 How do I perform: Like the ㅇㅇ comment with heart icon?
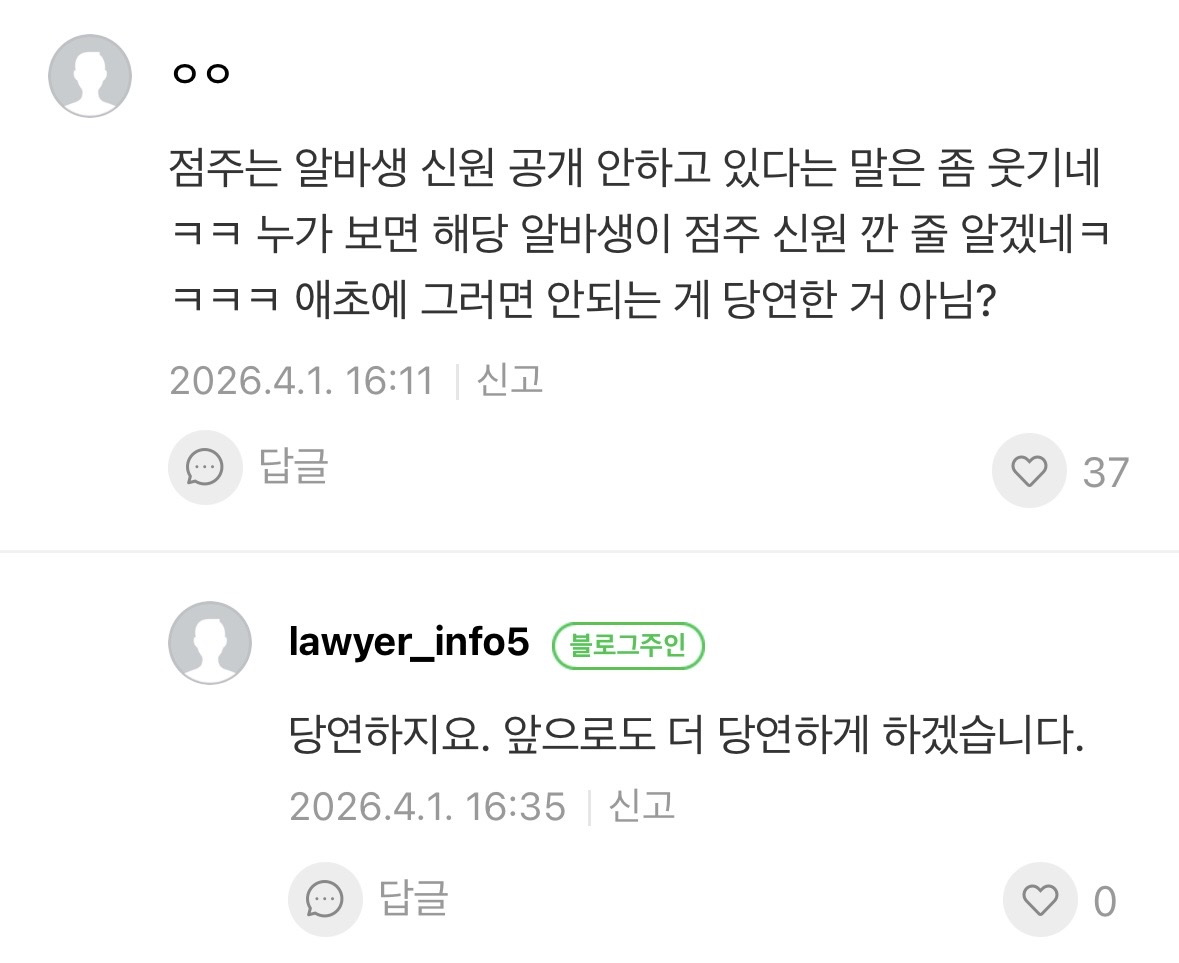click(x=1029, y=471)
